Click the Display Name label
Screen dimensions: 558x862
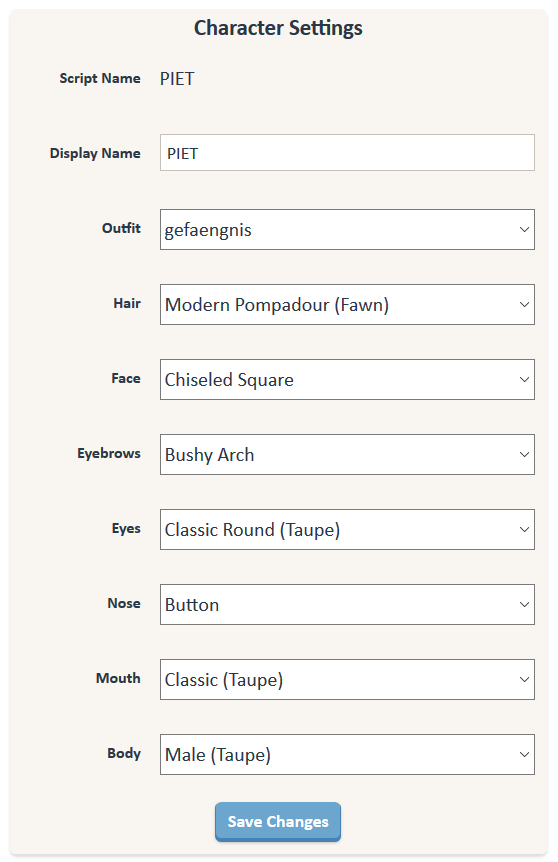(x=95, y=153)
